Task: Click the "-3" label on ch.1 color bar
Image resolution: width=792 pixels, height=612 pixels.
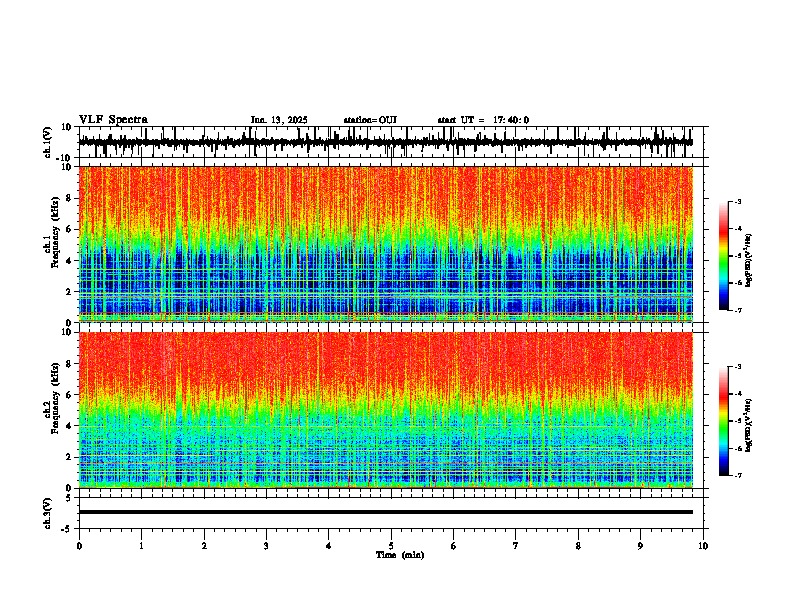Action: (x=738, y=202)
